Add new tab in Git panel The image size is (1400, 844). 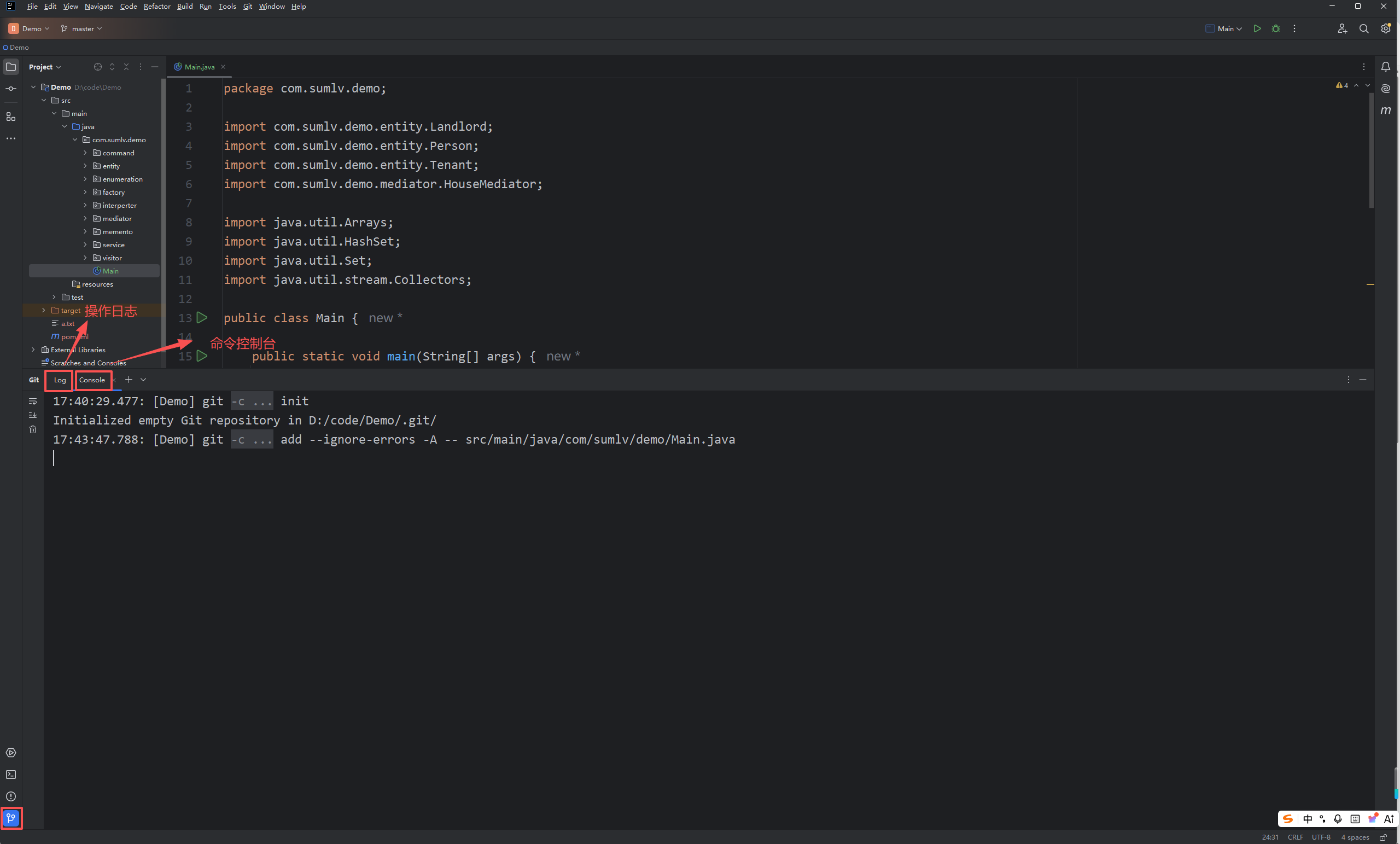pos(129,380)
